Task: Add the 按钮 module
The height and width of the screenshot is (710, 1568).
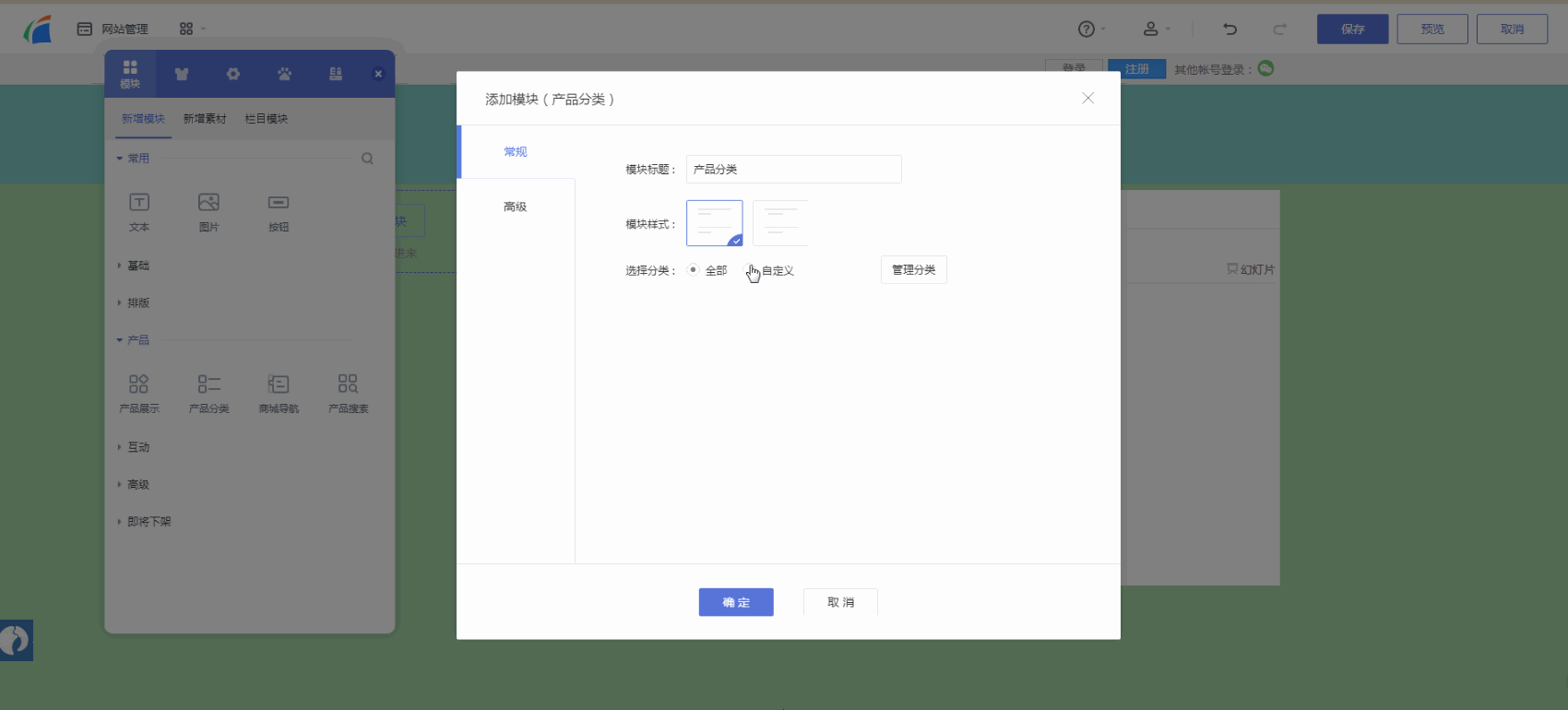Action: [x=279, y=212]
